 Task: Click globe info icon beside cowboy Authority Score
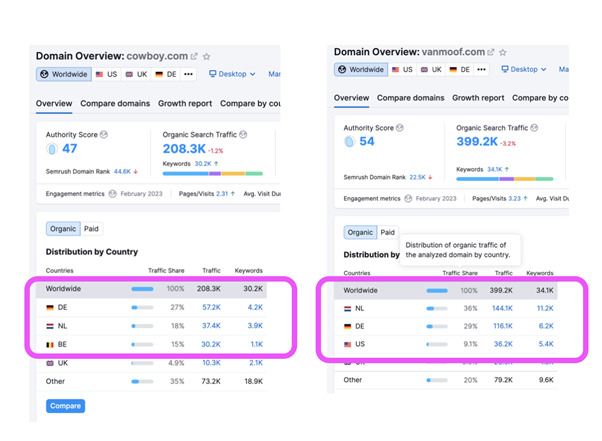coord(104,133)
